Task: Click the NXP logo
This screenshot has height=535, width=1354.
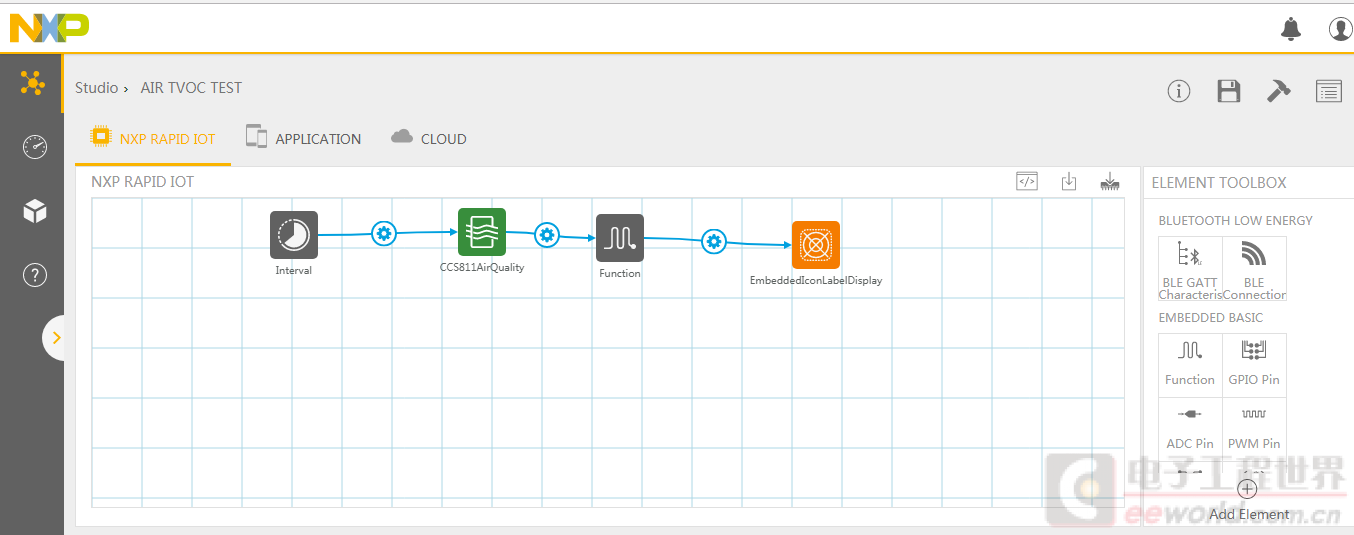Action: (49, 28)
